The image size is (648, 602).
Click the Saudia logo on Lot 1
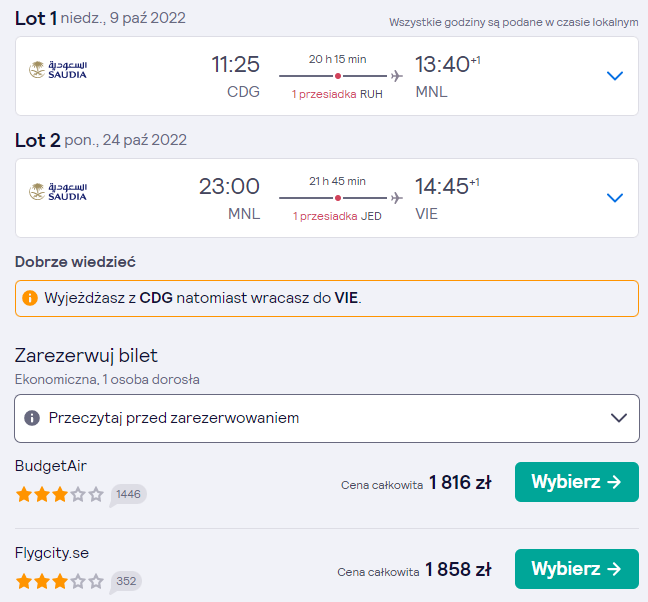[x=58, y=70]
